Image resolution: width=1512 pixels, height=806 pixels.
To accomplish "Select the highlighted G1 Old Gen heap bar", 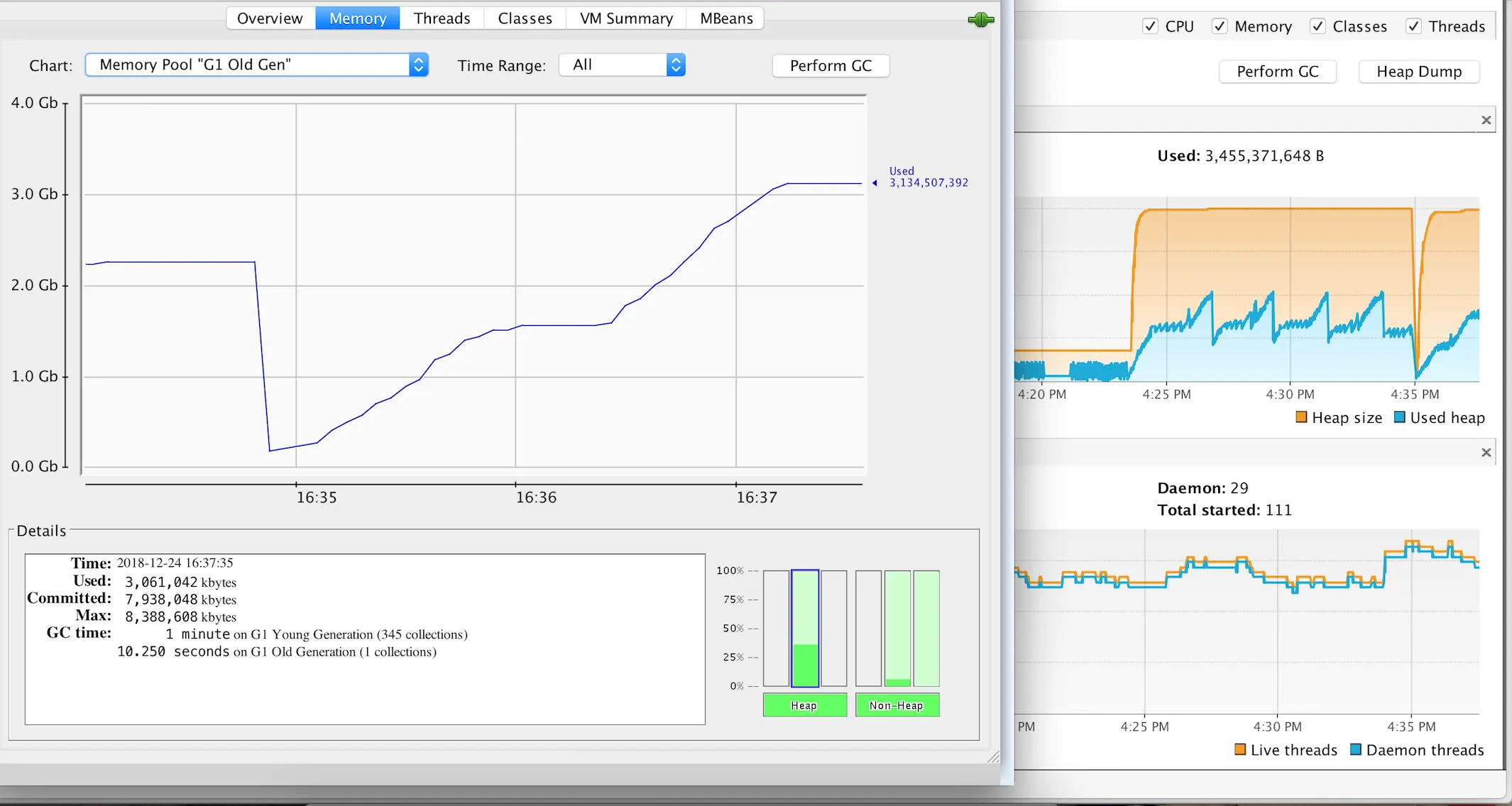I will tap(805, 628).
